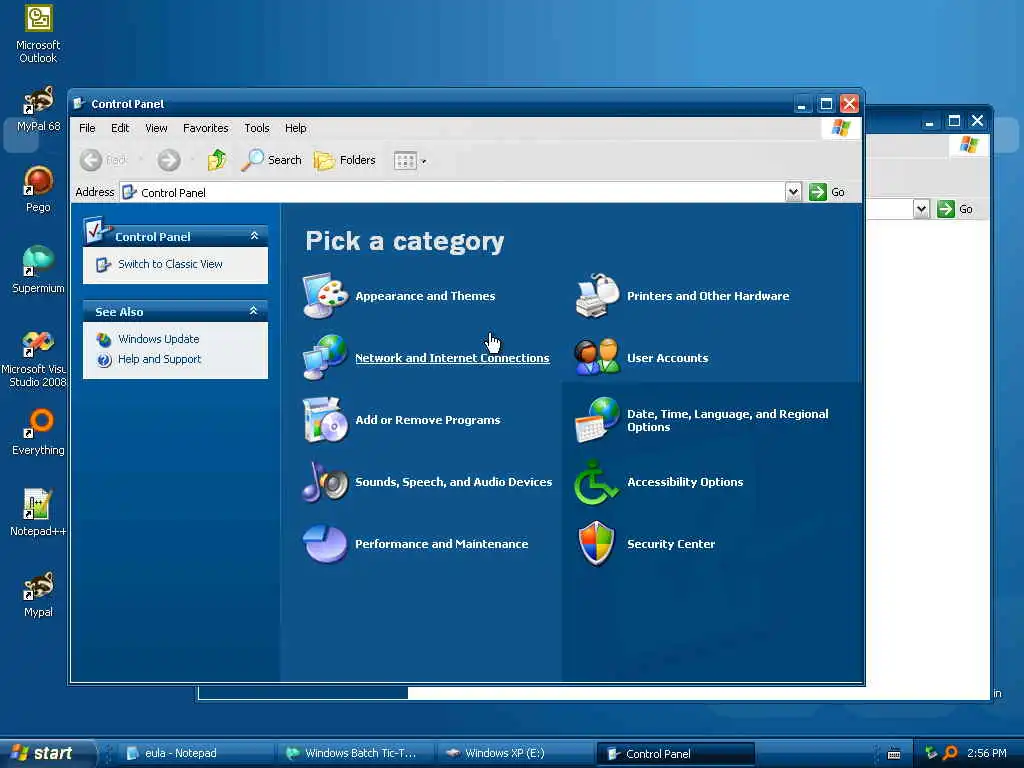Click the Control Panel address field
Screen dimensions: 1024x768
[x=453, y=192]
